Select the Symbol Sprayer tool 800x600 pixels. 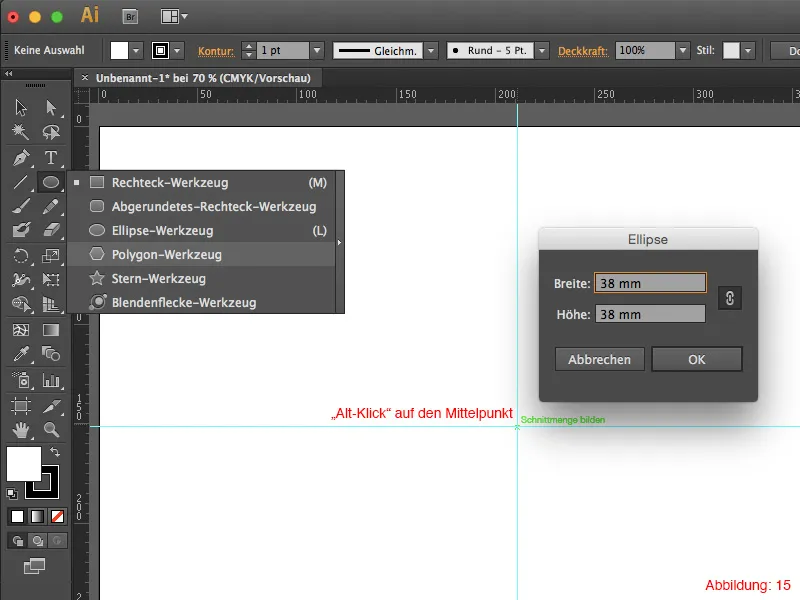21,380
